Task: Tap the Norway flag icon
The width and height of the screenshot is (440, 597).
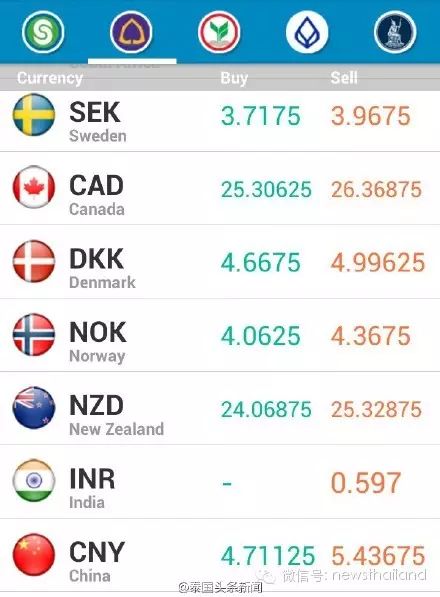Action: tap(34, 335)
